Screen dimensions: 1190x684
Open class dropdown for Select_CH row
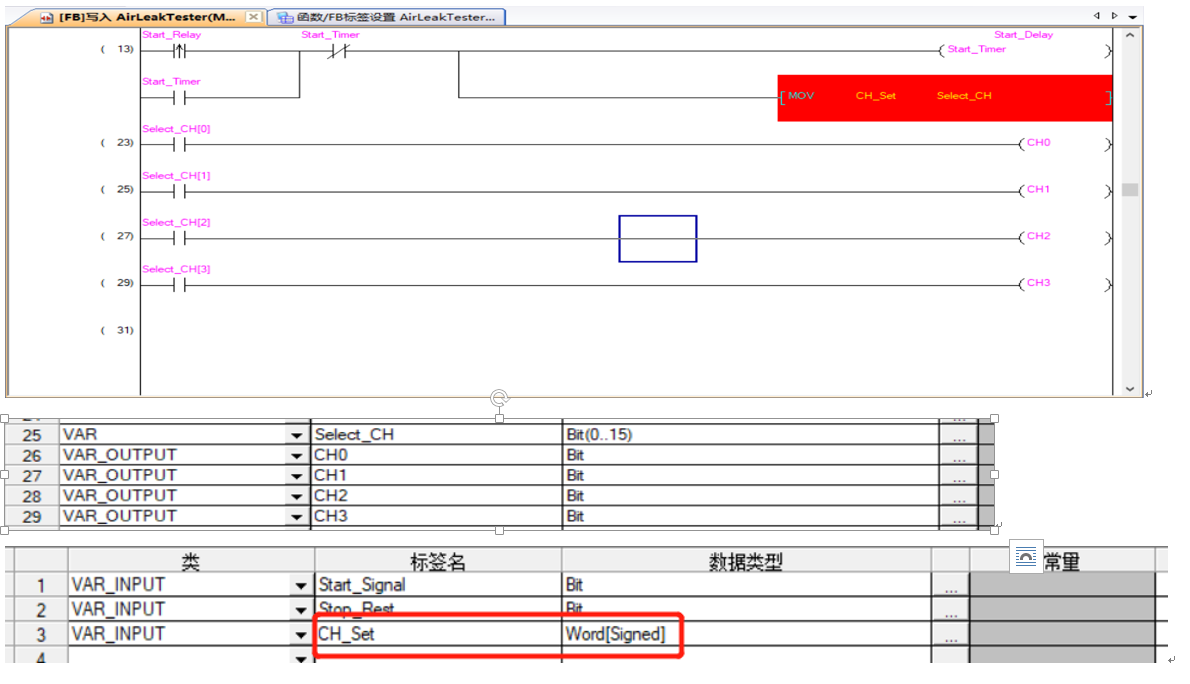click(296, 436)
